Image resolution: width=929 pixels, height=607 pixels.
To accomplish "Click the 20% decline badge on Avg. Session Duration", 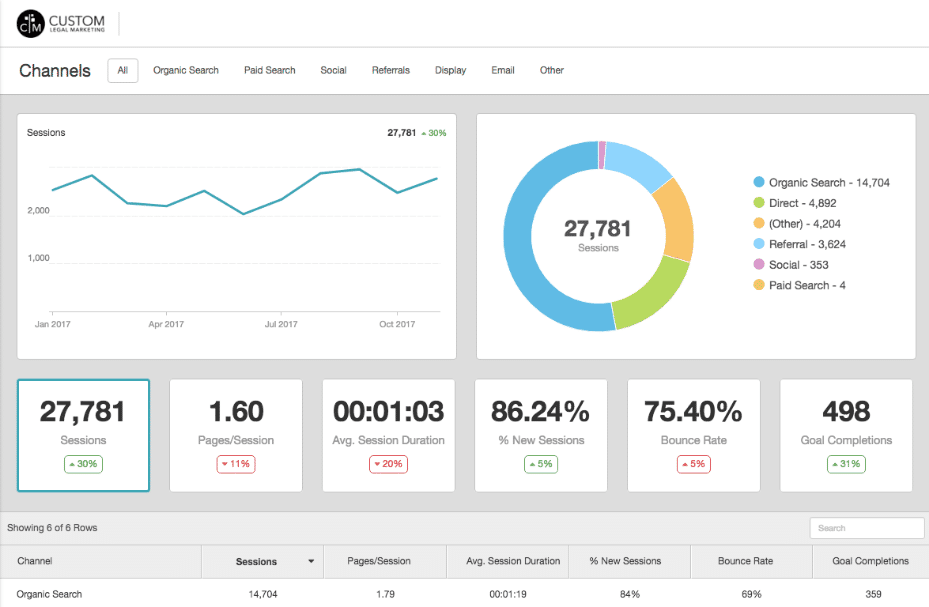I will click(388, 464).
